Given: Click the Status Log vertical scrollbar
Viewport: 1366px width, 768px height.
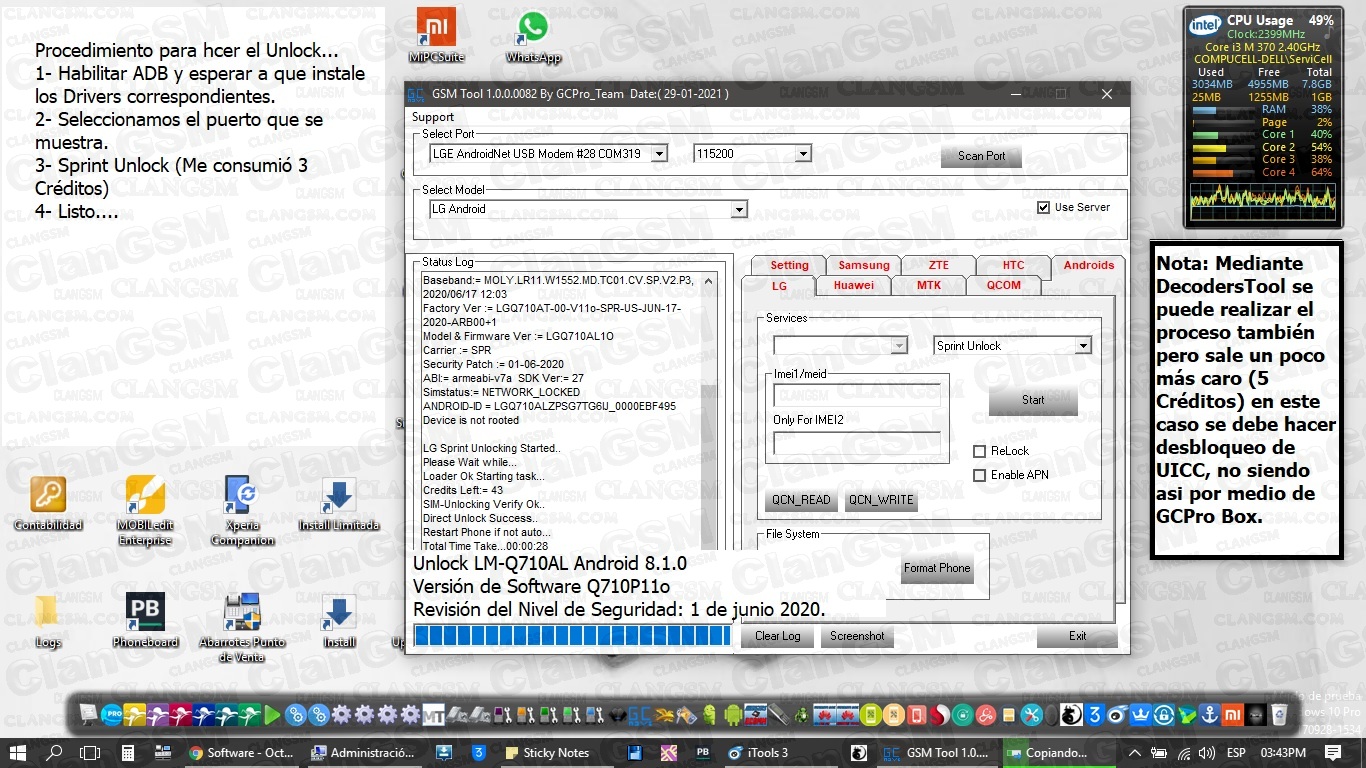Looking at the screenshot, I should point(709,411).
